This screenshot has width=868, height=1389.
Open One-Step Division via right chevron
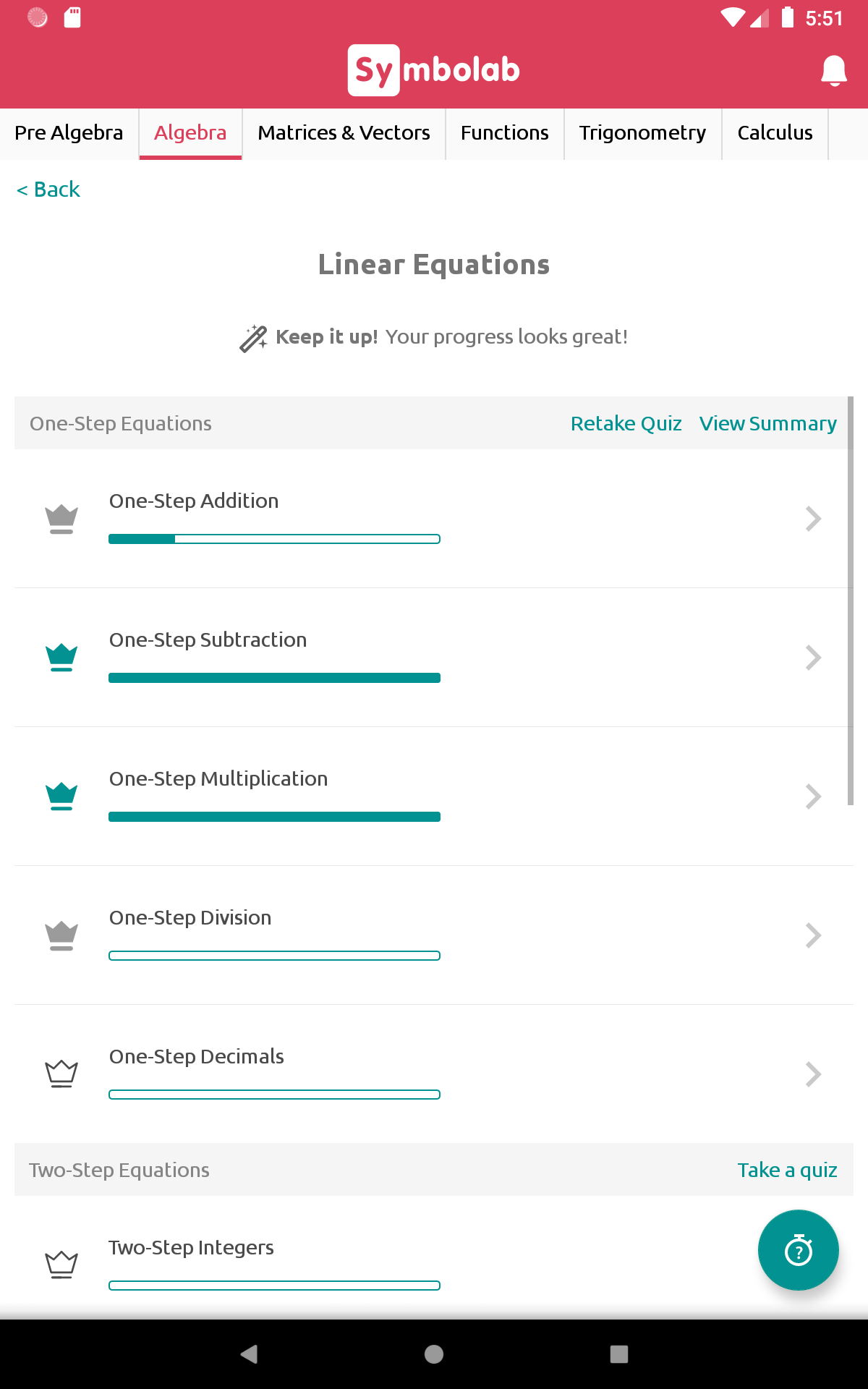[x=814, y=935]
